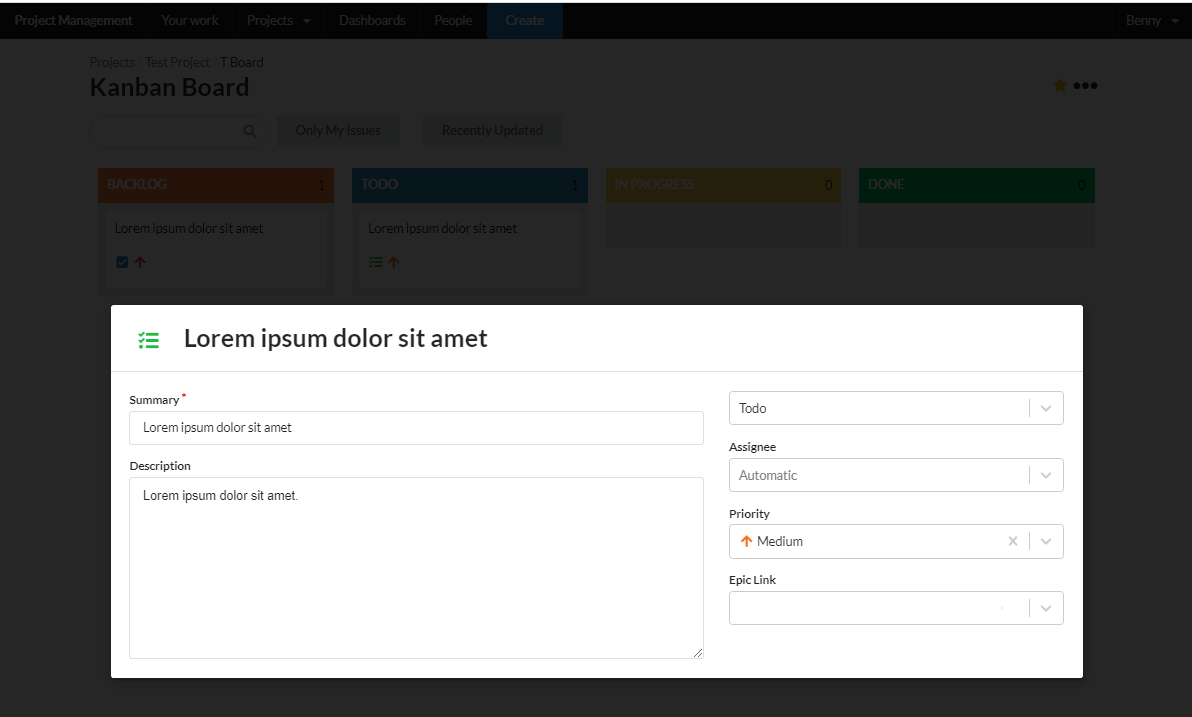Click the orange arrow in Priority field
The height and width of the screenshot is (717, 1192).
coord(746,541)
